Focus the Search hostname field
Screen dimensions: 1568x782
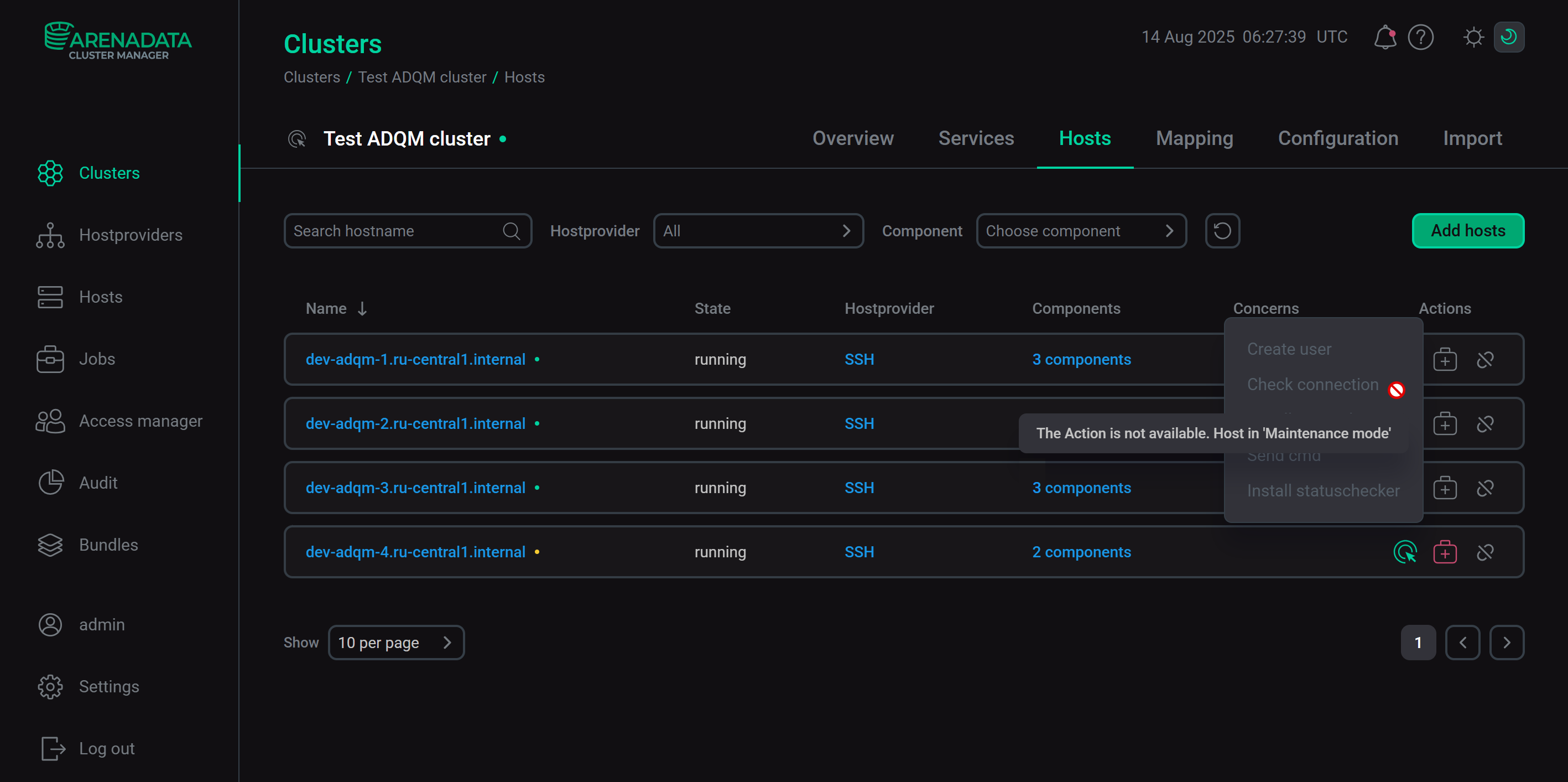[x=408, y=231]
